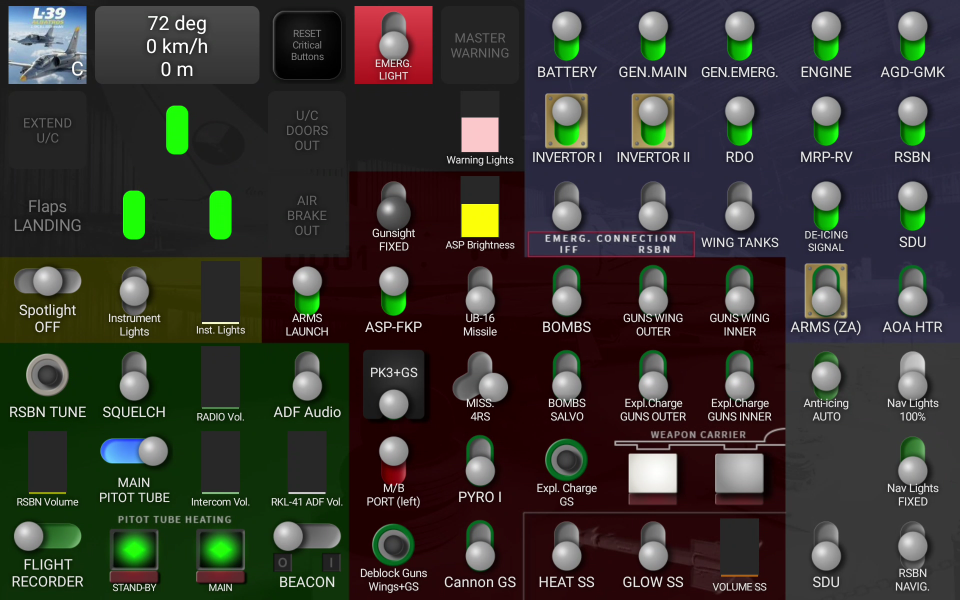
Task: Click the SQUELCH knob
Action: pyautogui.click(x=133, y=378)
